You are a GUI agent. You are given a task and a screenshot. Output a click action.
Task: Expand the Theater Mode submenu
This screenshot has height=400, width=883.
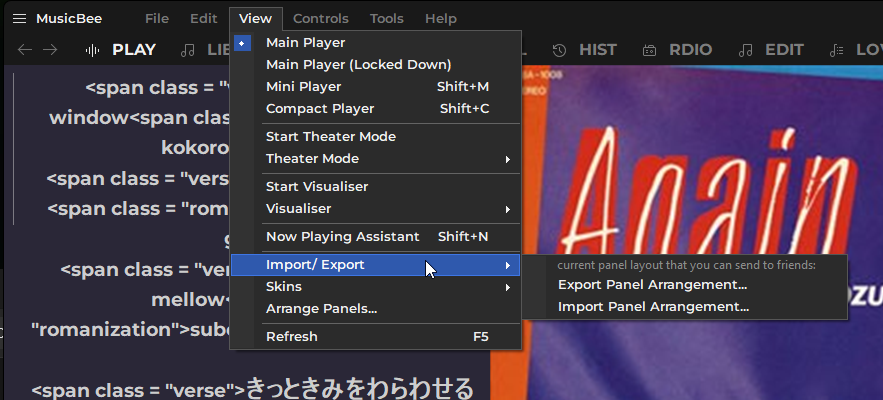[376, 159]
